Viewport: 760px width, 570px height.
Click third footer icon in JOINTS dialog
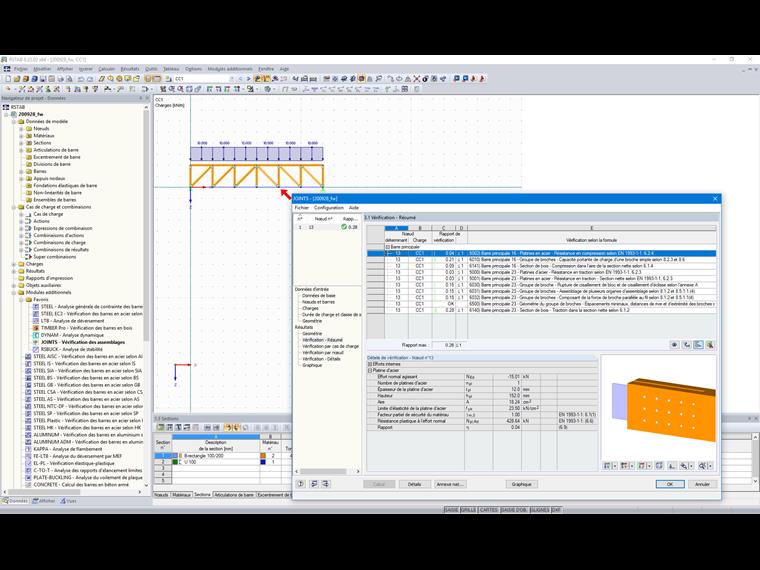pyautogui.click(x=325, y=484)
